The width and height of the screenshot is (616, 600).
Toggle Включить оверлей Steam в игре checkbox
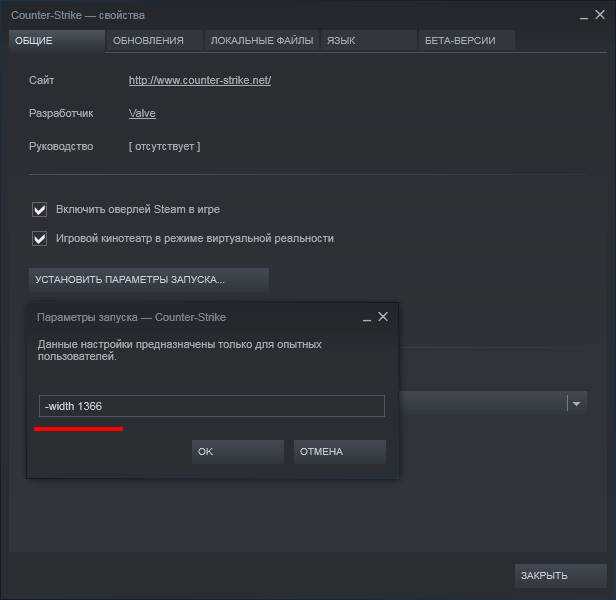39,209
